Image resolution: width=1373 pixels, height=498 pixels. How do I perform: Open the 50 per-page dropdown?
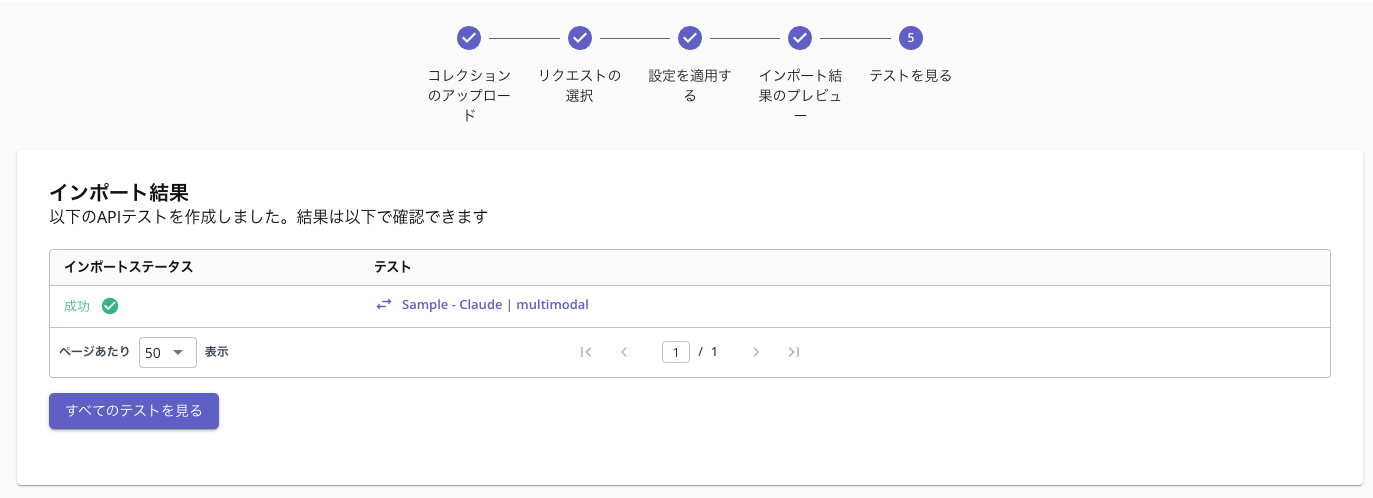[x=167, y=352]
